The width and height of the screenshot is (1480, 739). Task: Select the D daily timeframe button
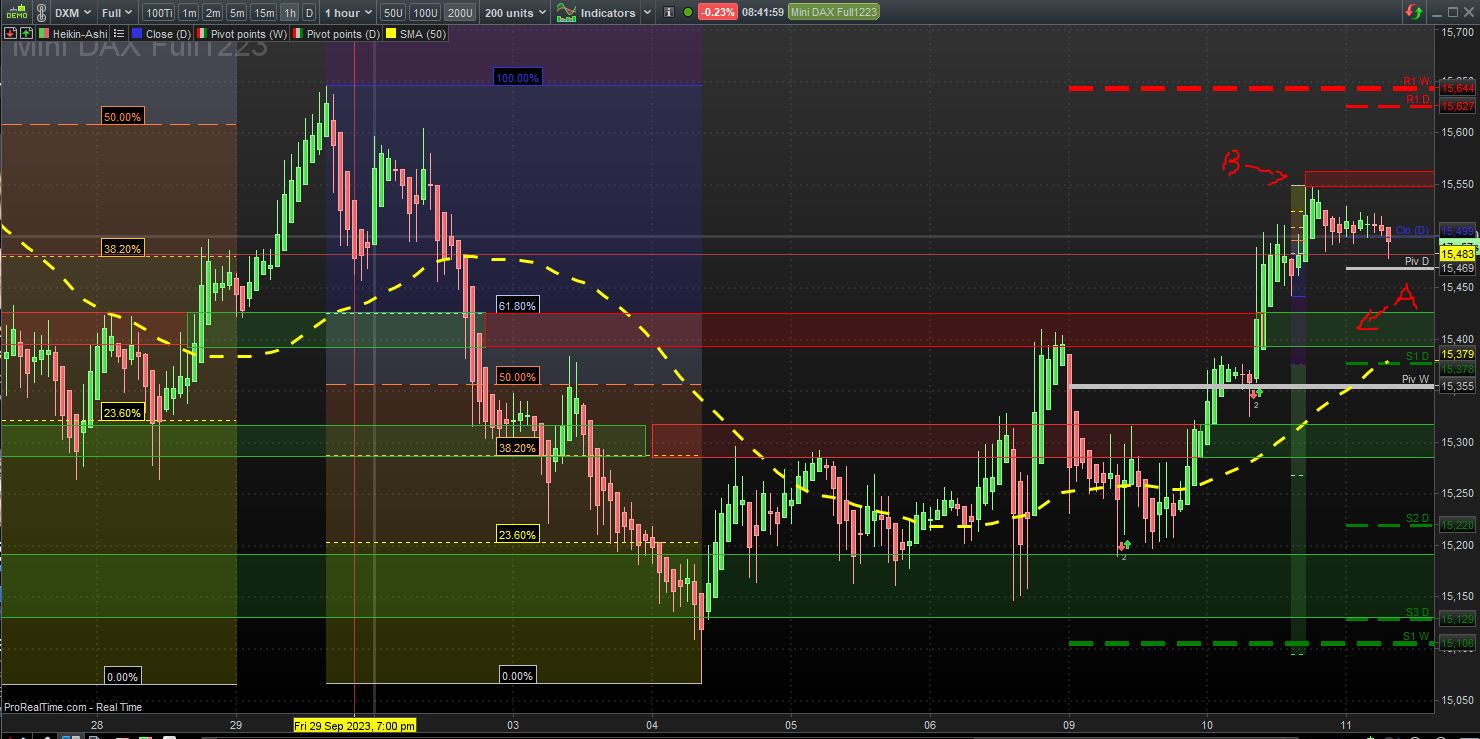coord(308,13)
